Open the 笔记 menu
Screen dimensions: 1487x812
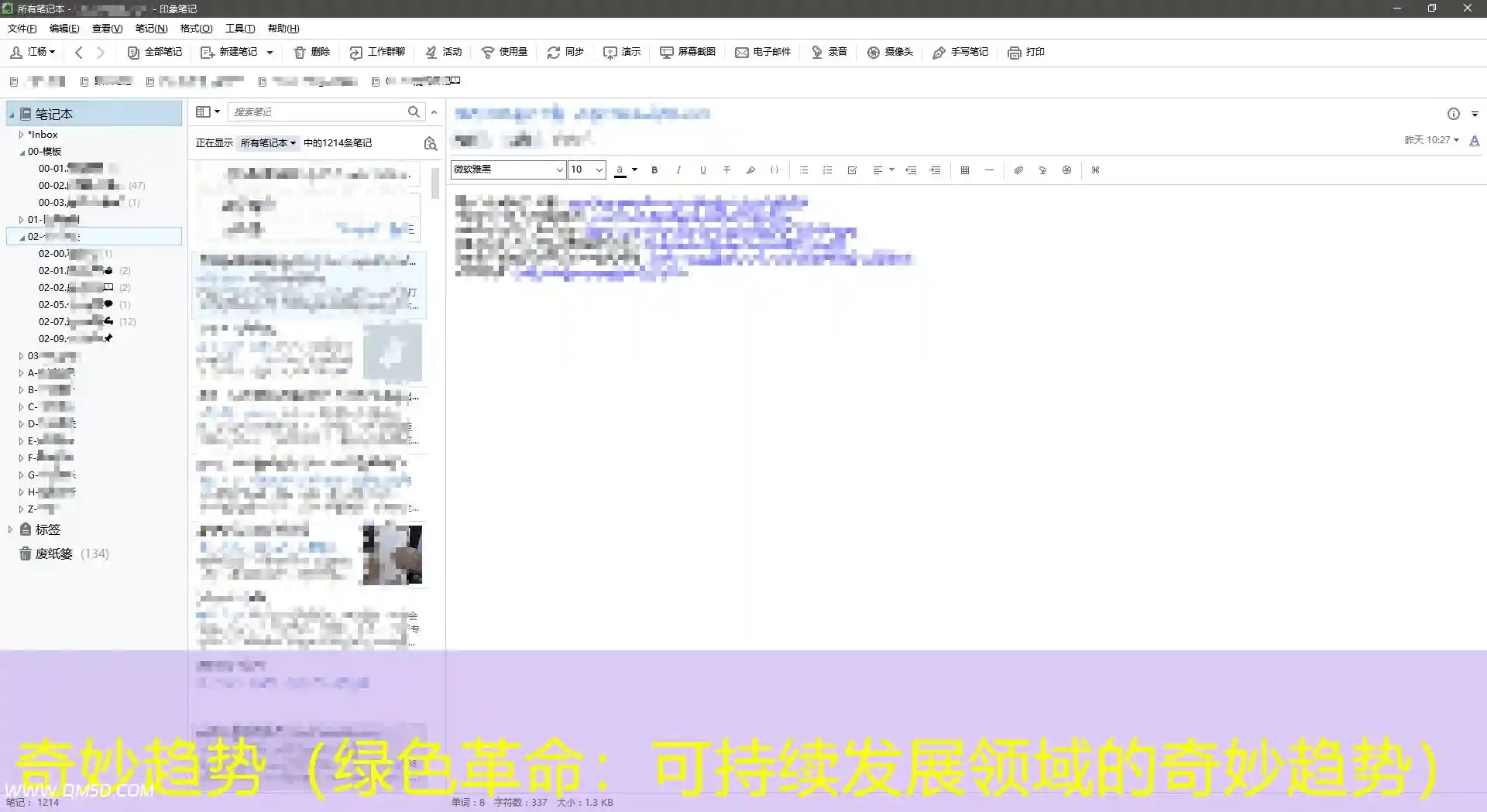(151, 29)
